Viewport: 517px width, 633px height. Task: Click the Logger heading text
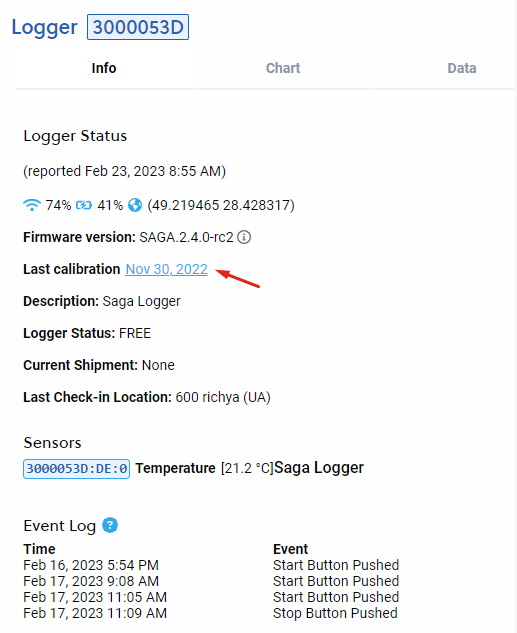pos(44,27)
